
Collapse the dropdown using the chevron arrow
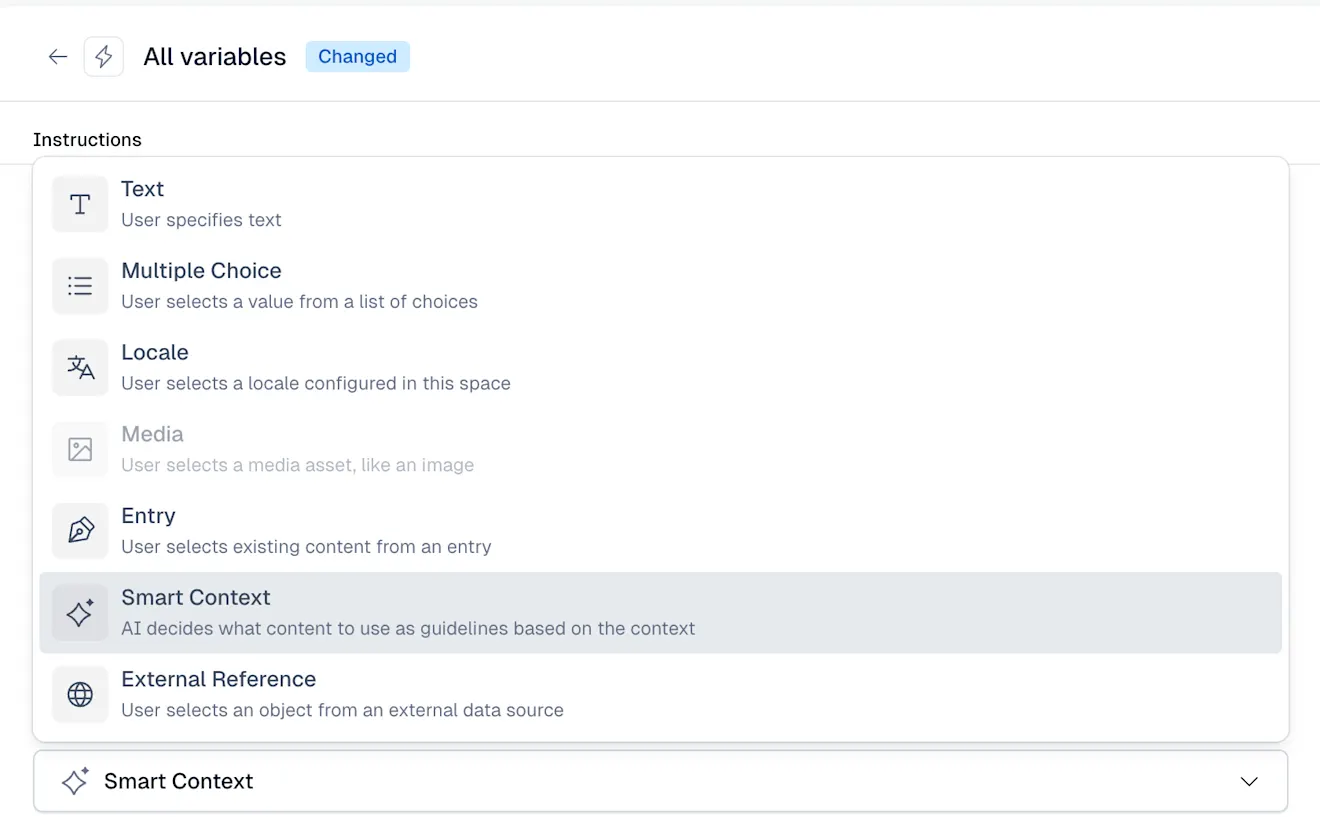click(1249, 781)
